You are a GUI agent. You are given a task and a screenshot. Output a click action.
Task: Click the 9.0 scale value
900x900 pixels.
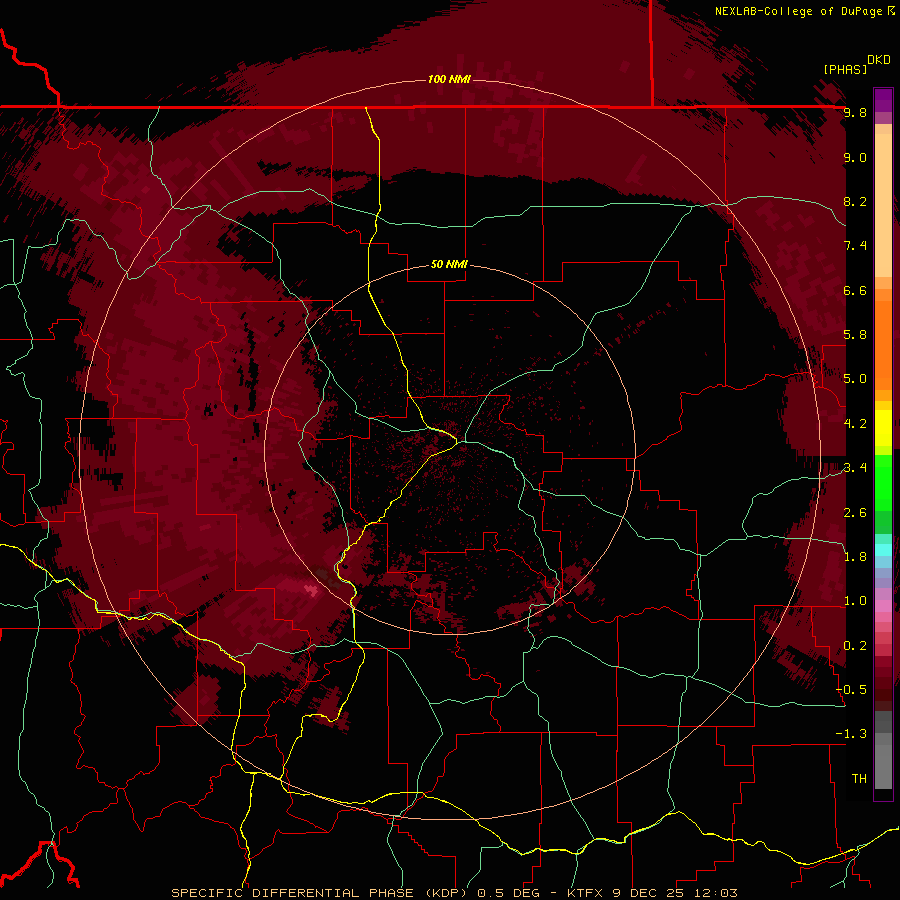(855, 157)
